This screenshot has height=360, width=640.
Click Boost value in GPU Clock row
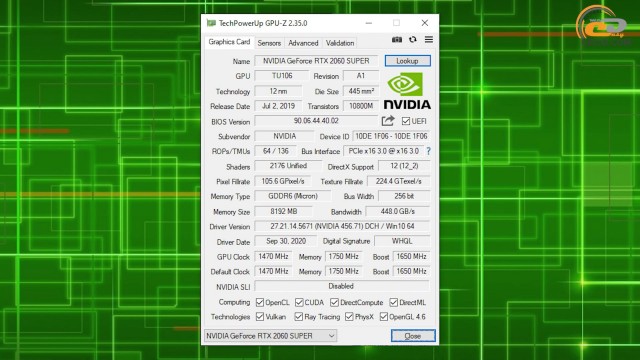tap(411, 256)
